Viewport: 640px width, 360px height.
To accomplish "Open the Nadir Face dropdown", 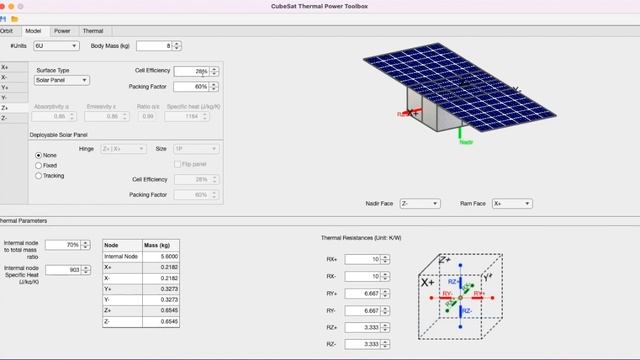I will coord(420,204).
